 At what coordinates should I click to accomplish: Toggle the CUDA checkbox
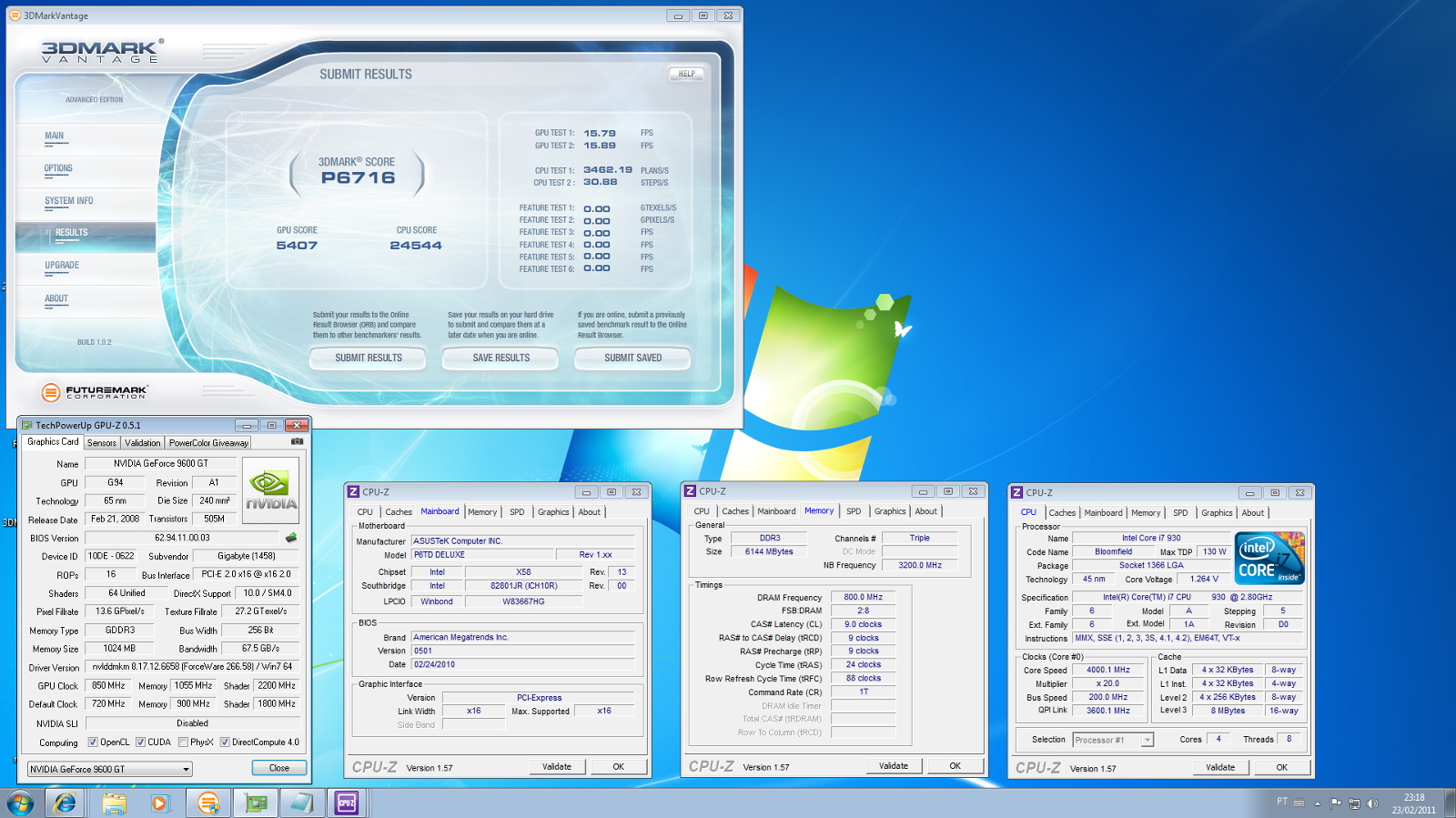pos(141,742)
